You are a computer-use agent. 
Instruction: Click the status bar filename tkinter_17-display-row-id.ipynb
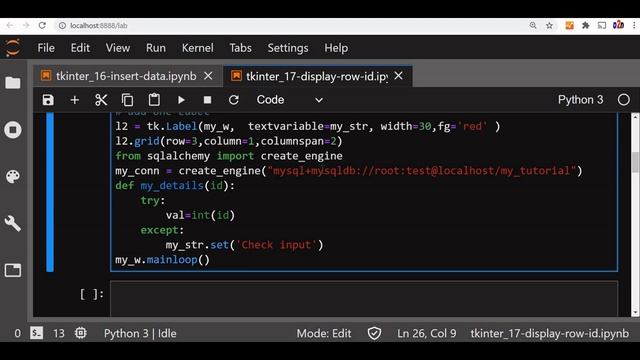pos(550,333)
